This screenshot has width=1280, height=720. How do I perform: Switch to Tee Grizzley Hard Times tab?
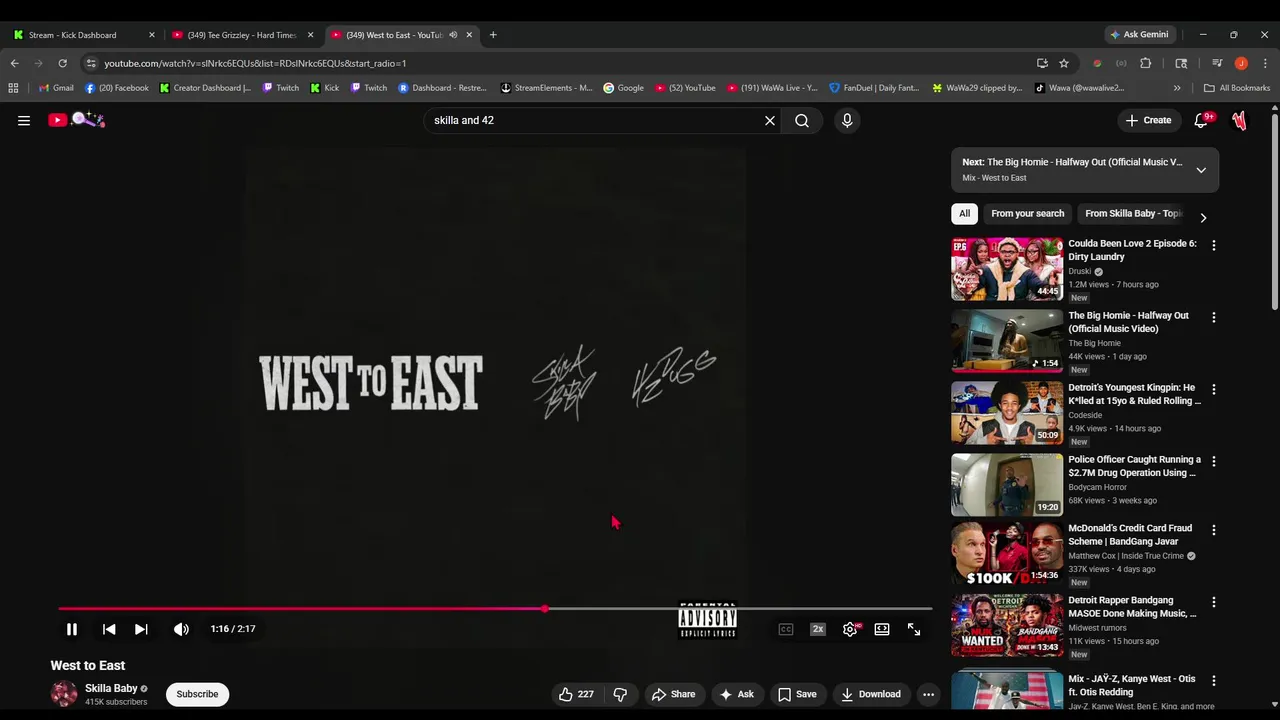(241, 35)
